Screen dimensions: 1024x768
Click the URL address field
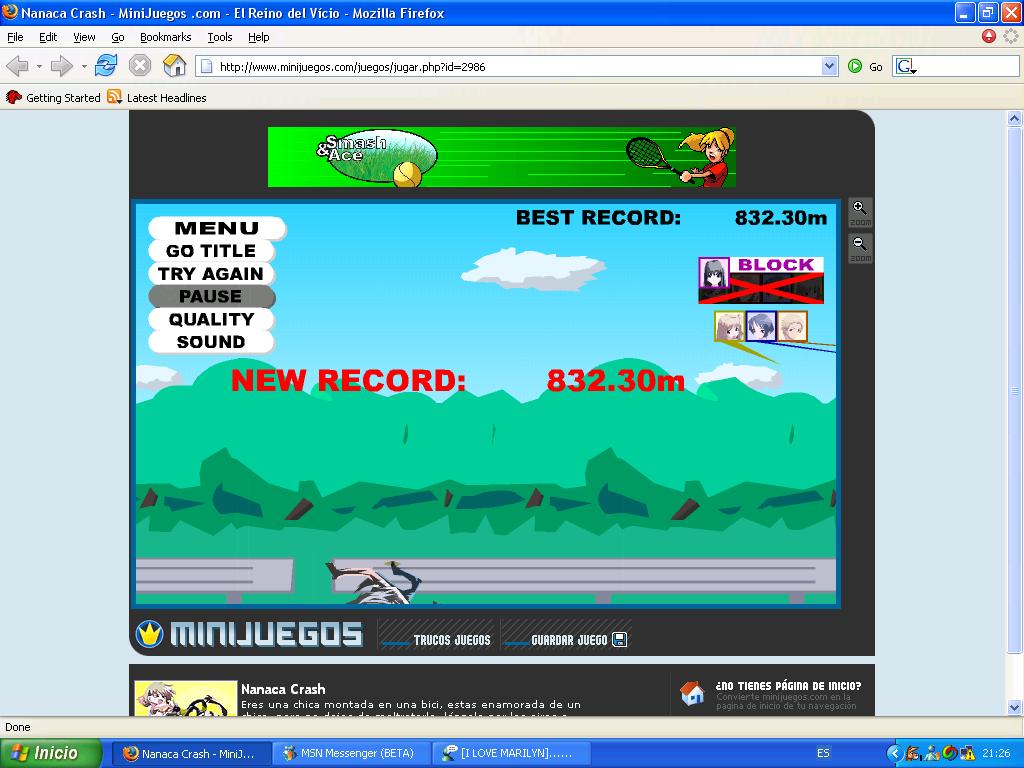pyautogui.click(x=509, y=66)
